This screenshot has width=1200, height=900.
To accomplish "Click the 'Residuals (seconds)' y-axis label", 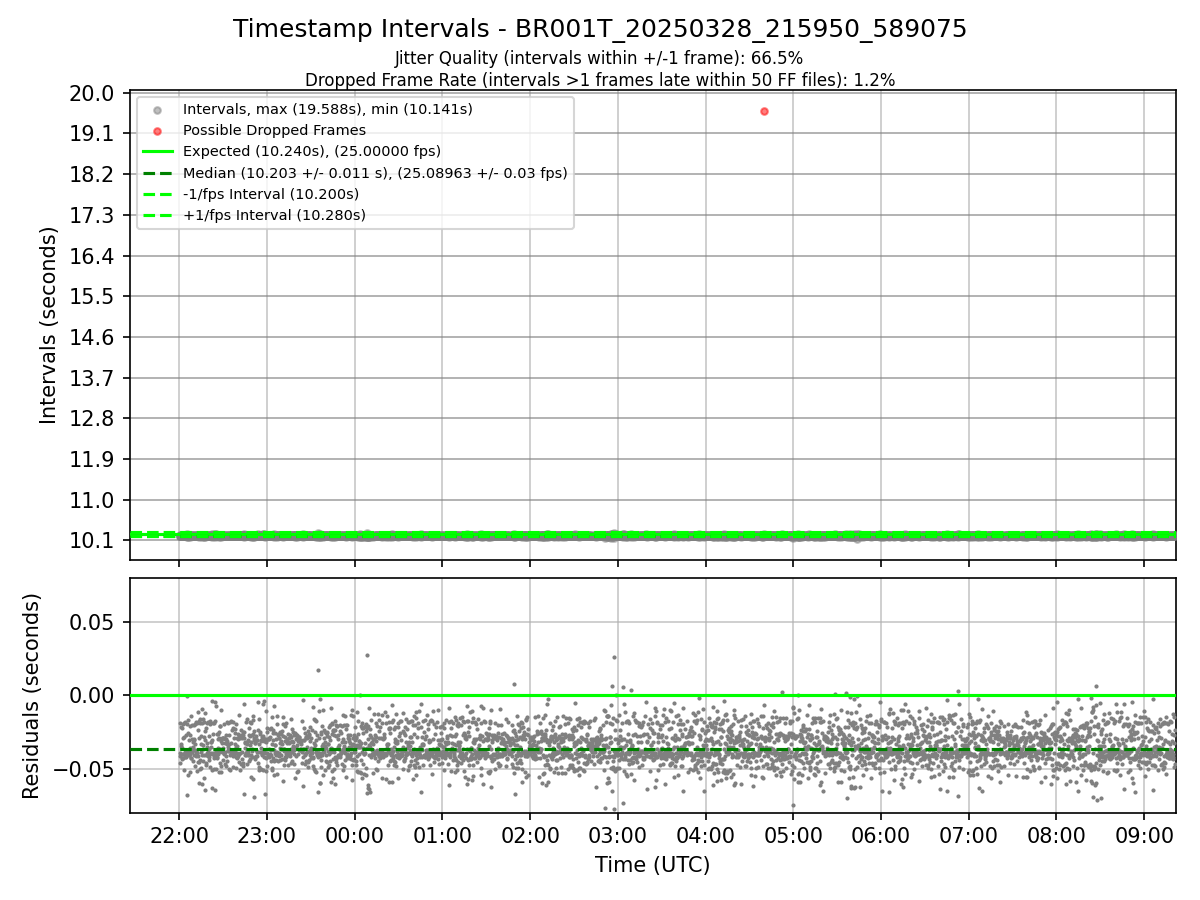I will point(31,696).
